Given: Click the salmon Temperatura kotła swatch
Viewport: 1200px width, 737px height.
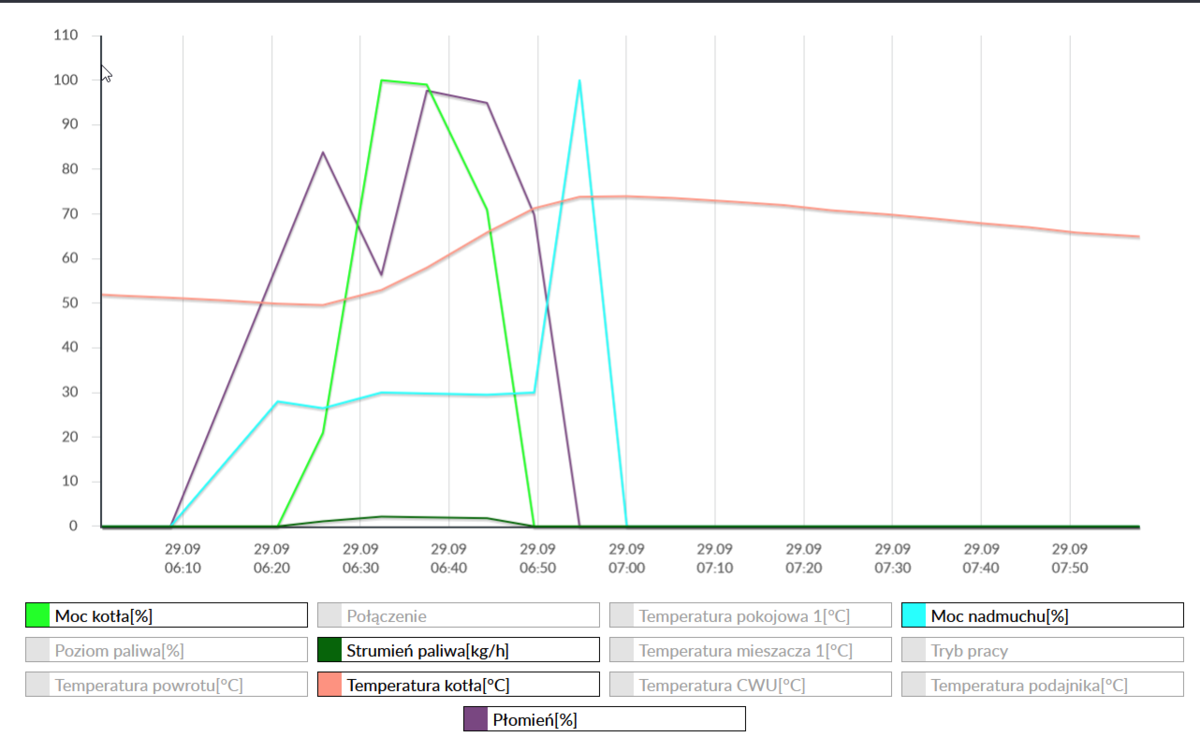Looking at the screenshot, I should click(329, 685).
